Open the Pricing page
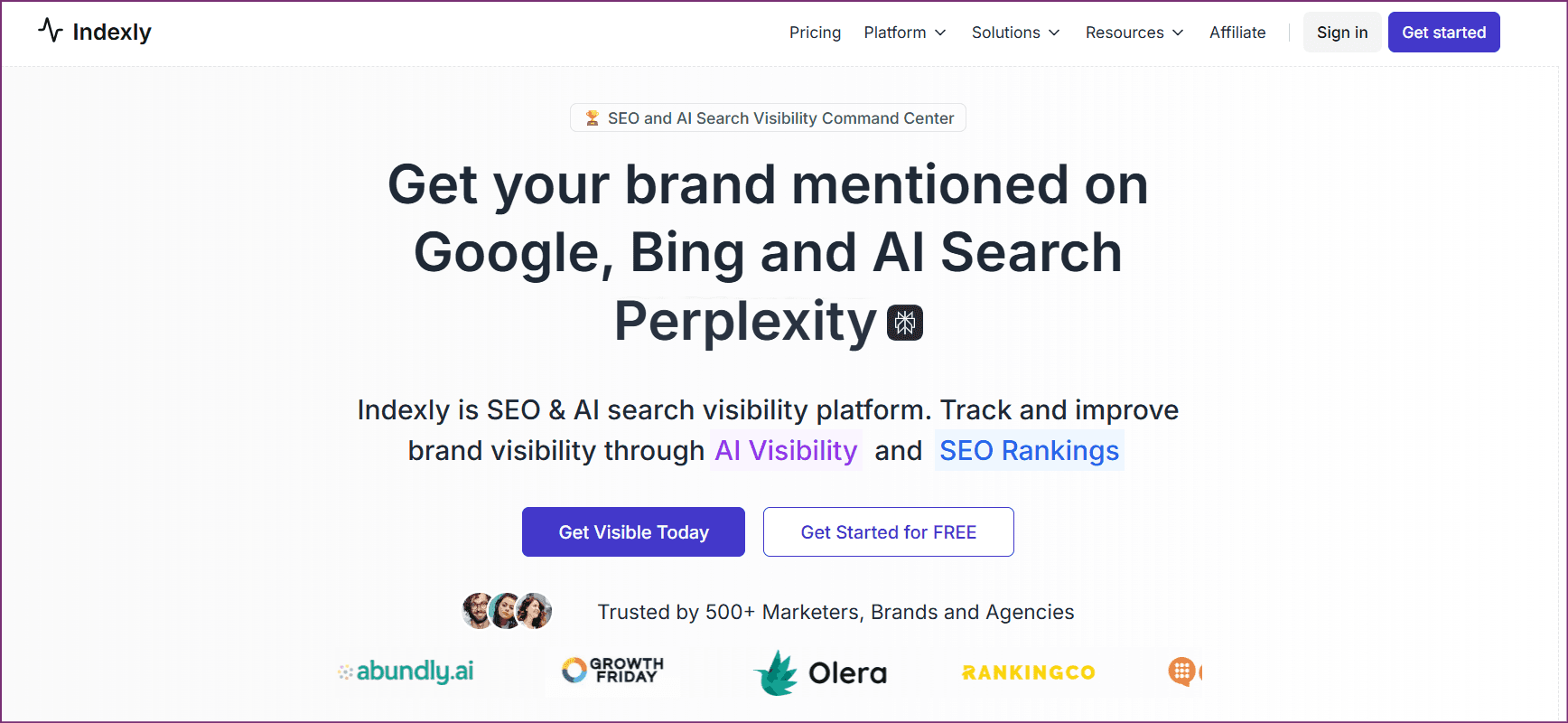Screen dimensions: 1568x723 click(x=815, y=33)
